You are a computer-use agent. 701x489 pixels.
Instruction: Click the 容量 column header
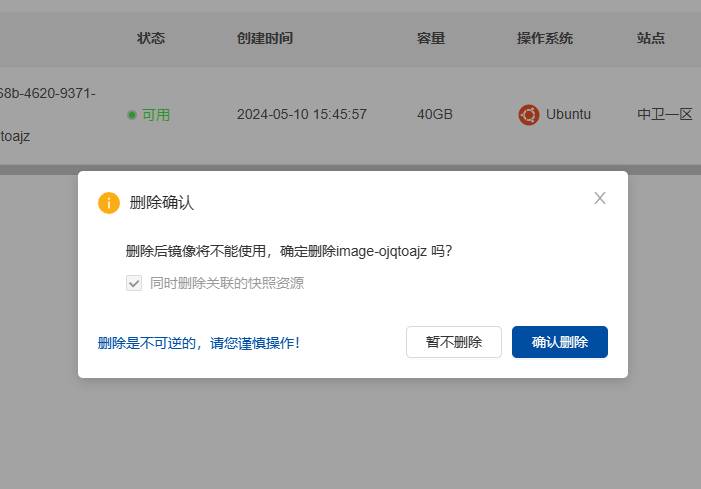point(431,38)
